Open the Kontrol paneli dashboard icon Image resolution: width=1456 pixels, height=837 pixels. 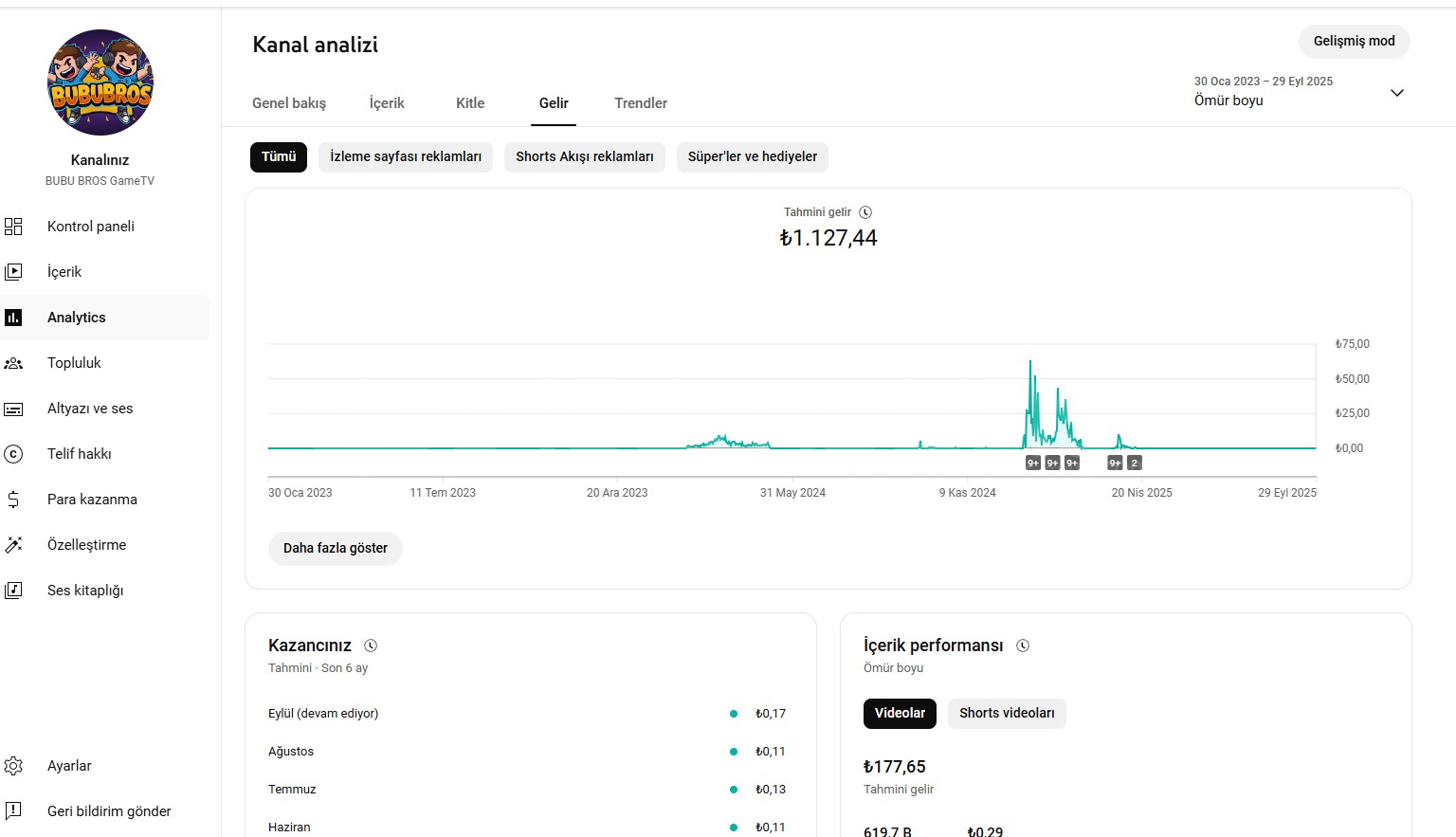[13, 227]
